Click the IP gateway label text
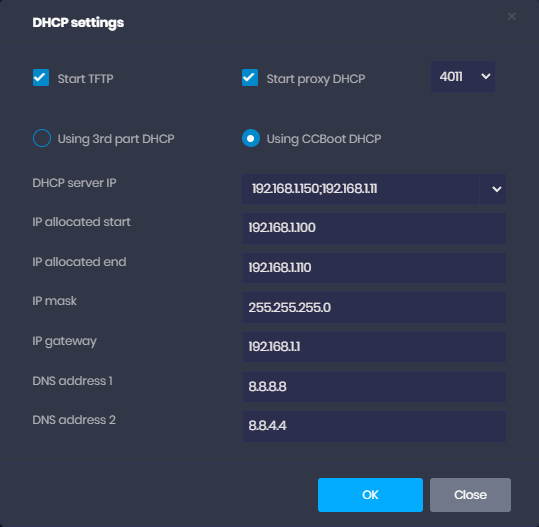 [64, 341]
